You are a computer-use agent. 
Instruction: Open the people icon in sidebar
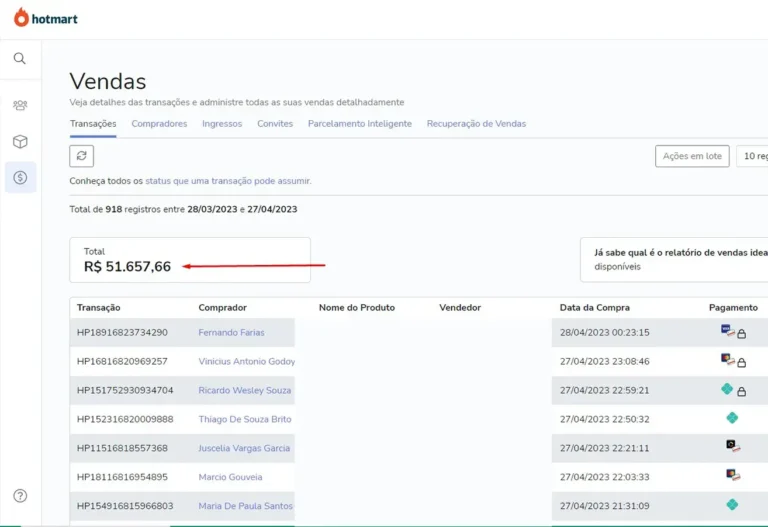[x=20, y=105]
